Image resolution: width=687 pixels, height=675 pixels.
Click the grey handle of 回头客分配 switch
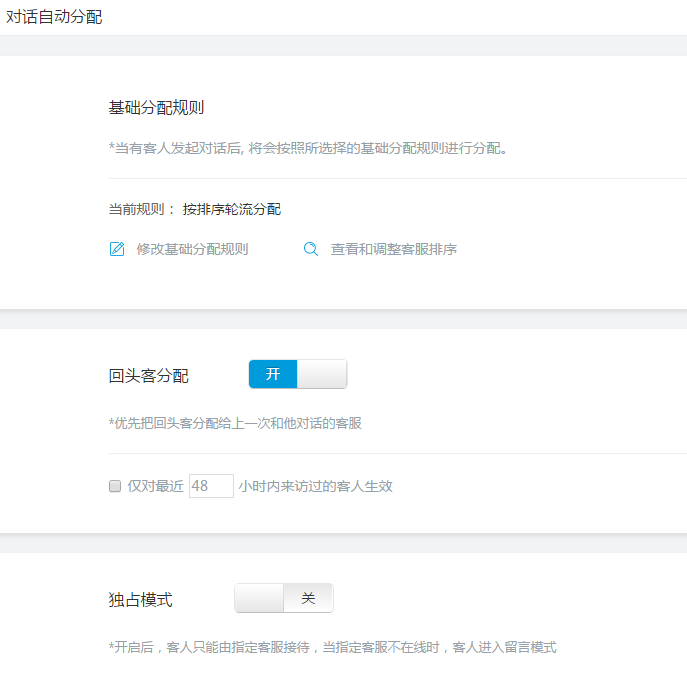tap(322, 374)
